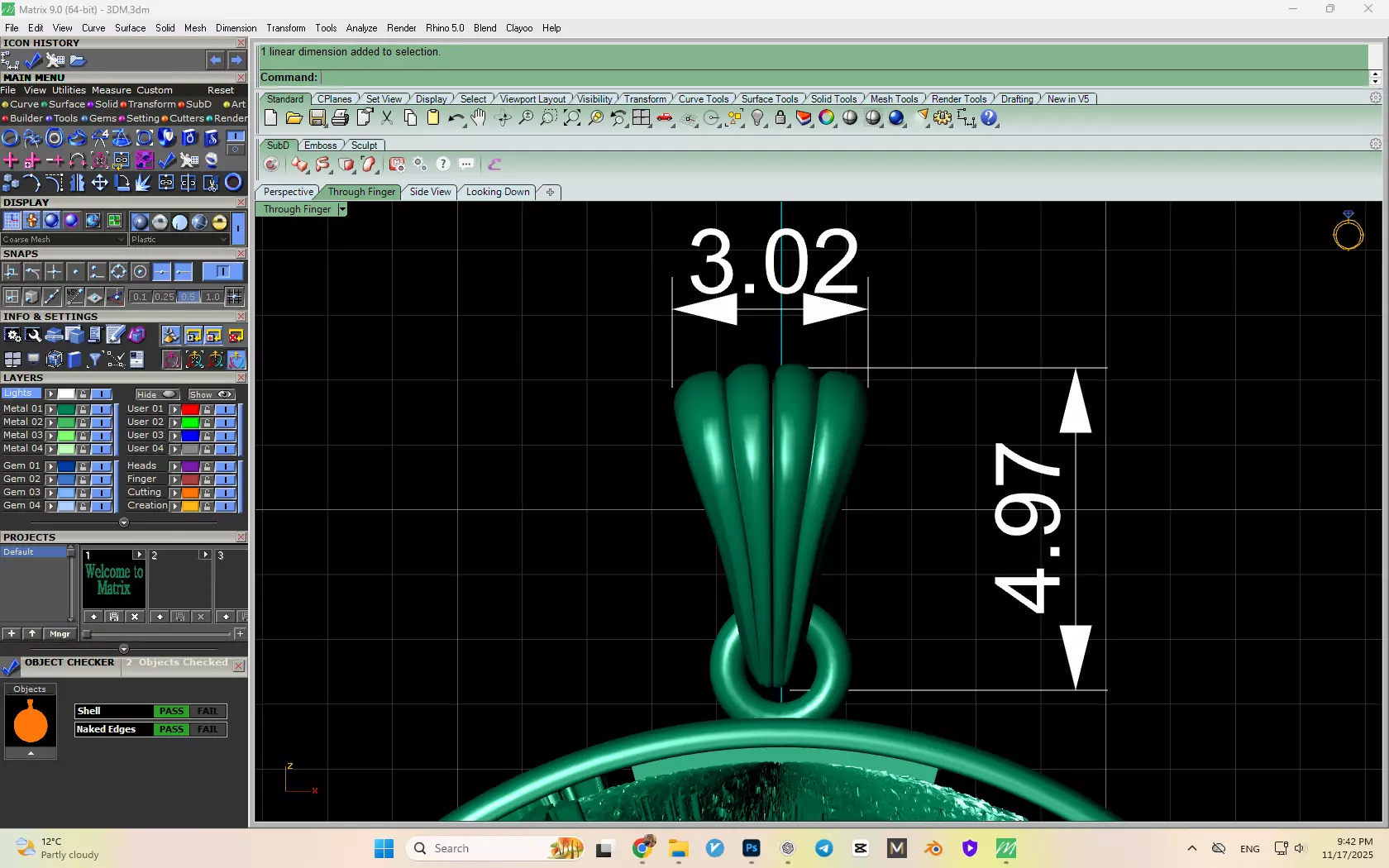Toggle the Snaps master on/off switch
This screenshot has height=868, width=1389.
[222, 271]
